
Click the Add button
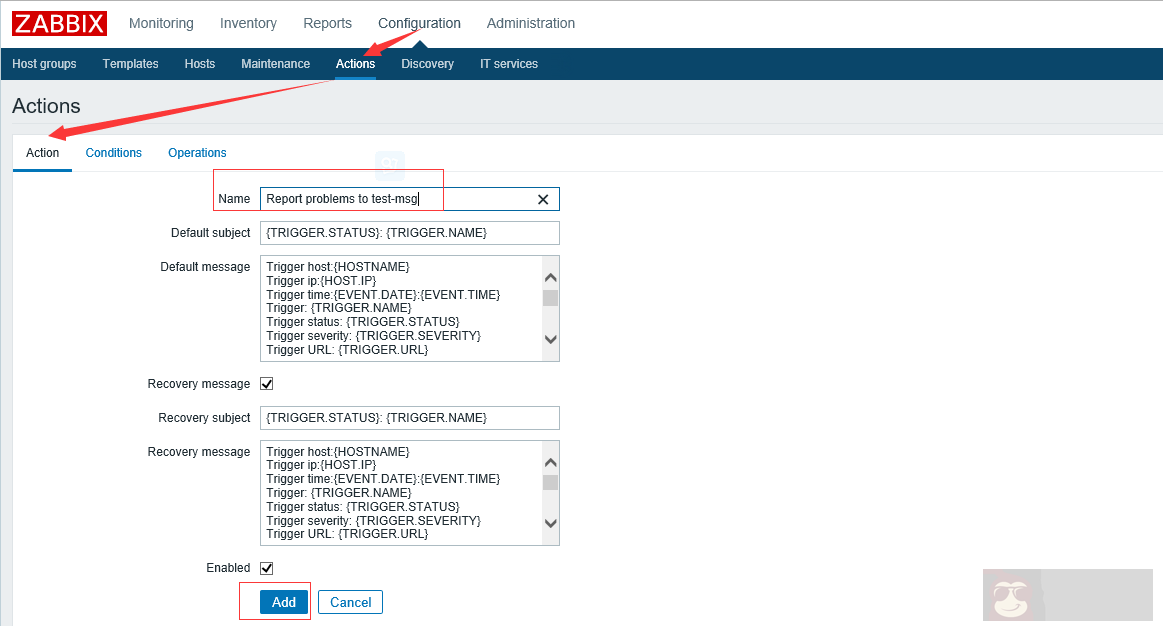[283, 601]
